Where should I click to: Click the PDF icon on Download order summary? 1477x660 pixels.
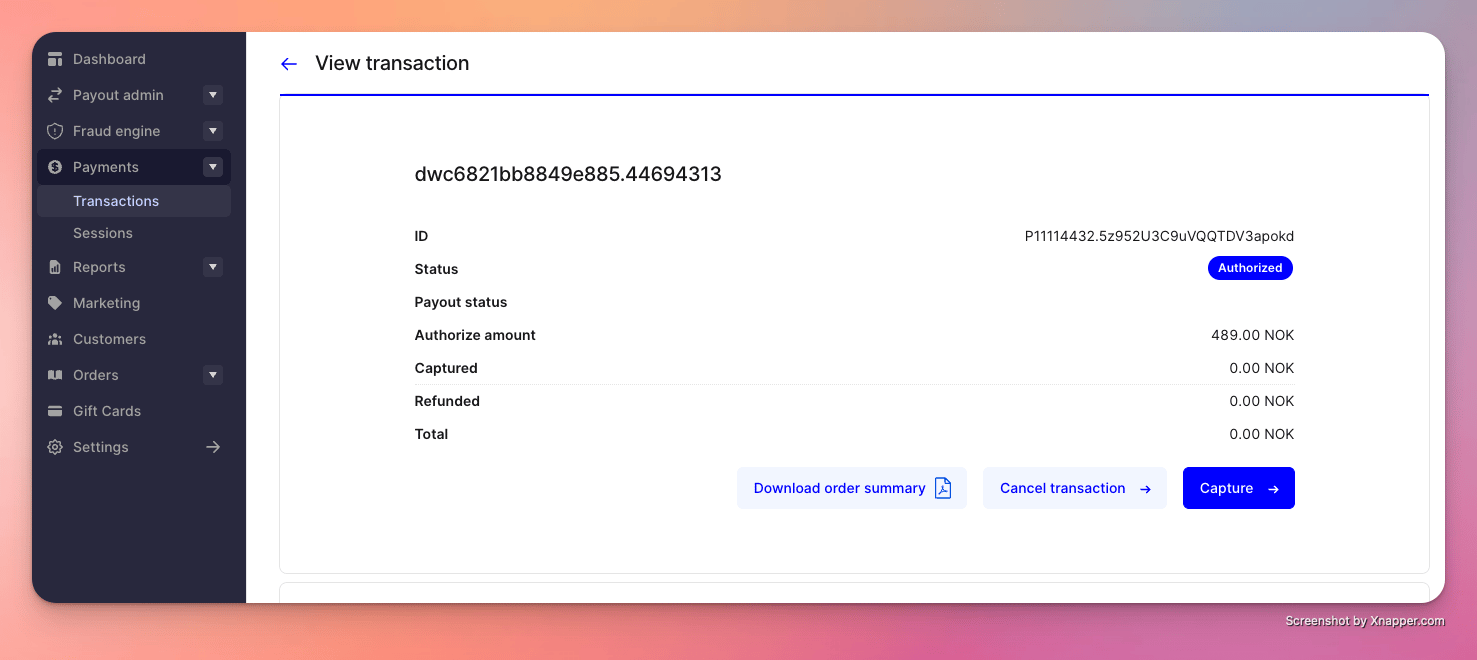[x=943, y=488]
